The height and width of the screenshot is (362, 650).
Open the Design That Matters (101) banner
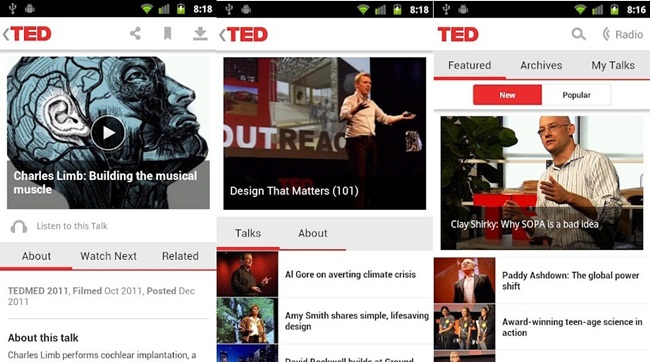(325, 134)
